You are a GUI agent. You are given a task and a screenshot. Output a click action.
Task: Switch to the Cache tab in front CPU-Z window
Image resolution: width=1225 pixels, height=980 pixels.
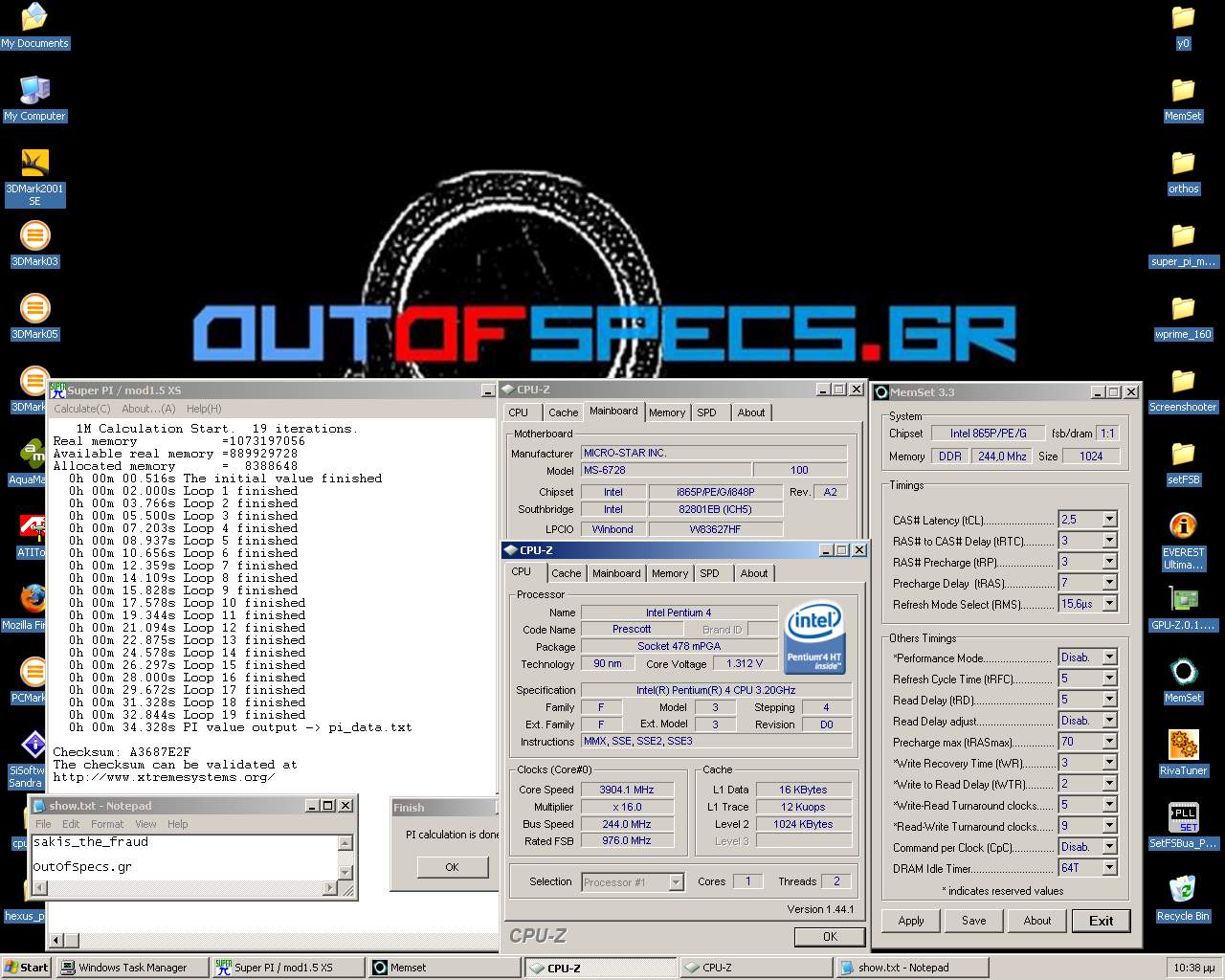click(566, 573)
